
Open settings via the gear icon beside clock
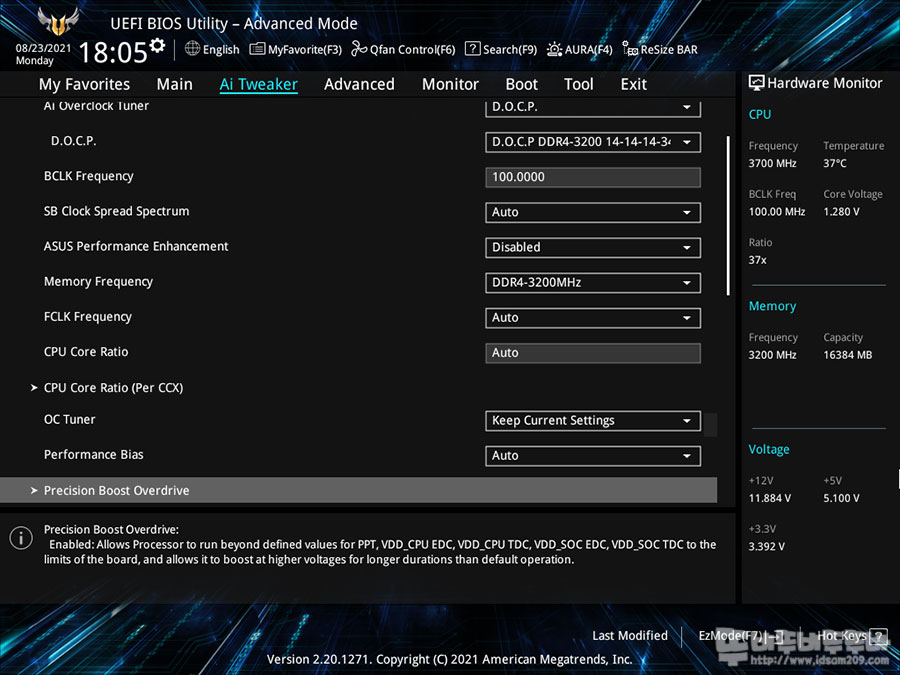(x=157, y=45)
